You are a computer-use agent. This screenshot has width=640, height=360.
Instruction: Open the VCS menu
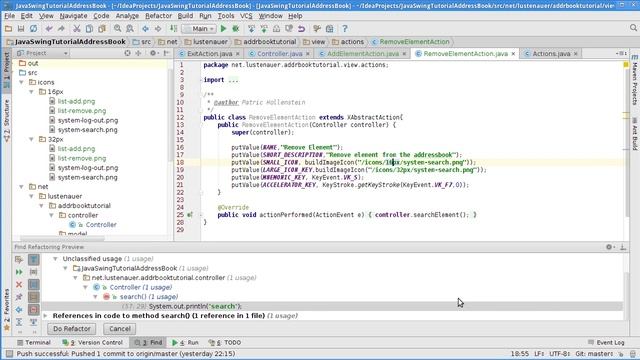(x=246, y=16)
